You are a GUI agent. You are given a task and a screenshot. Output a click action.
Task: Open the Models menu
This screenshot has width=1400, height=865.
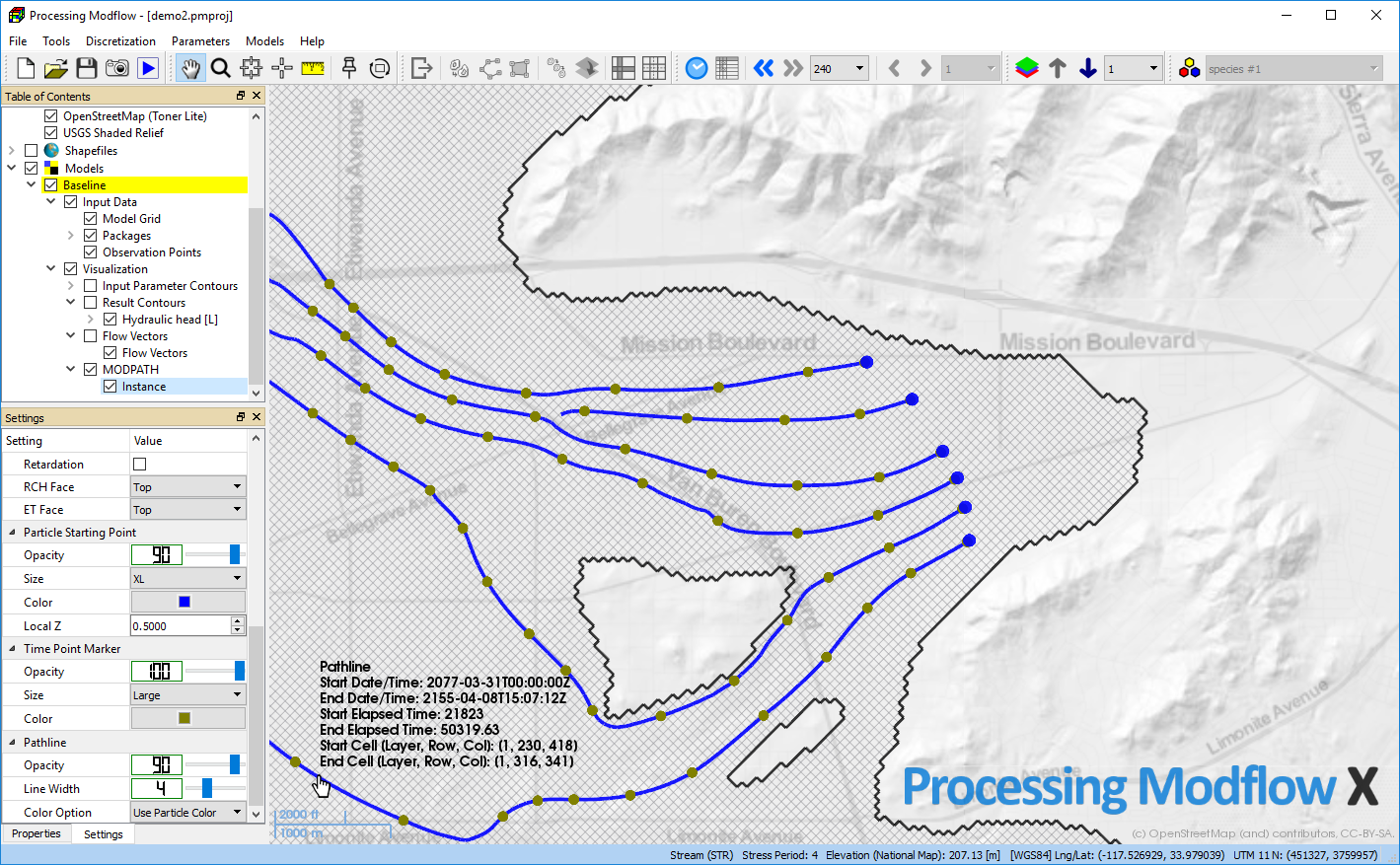pos(264,41)
